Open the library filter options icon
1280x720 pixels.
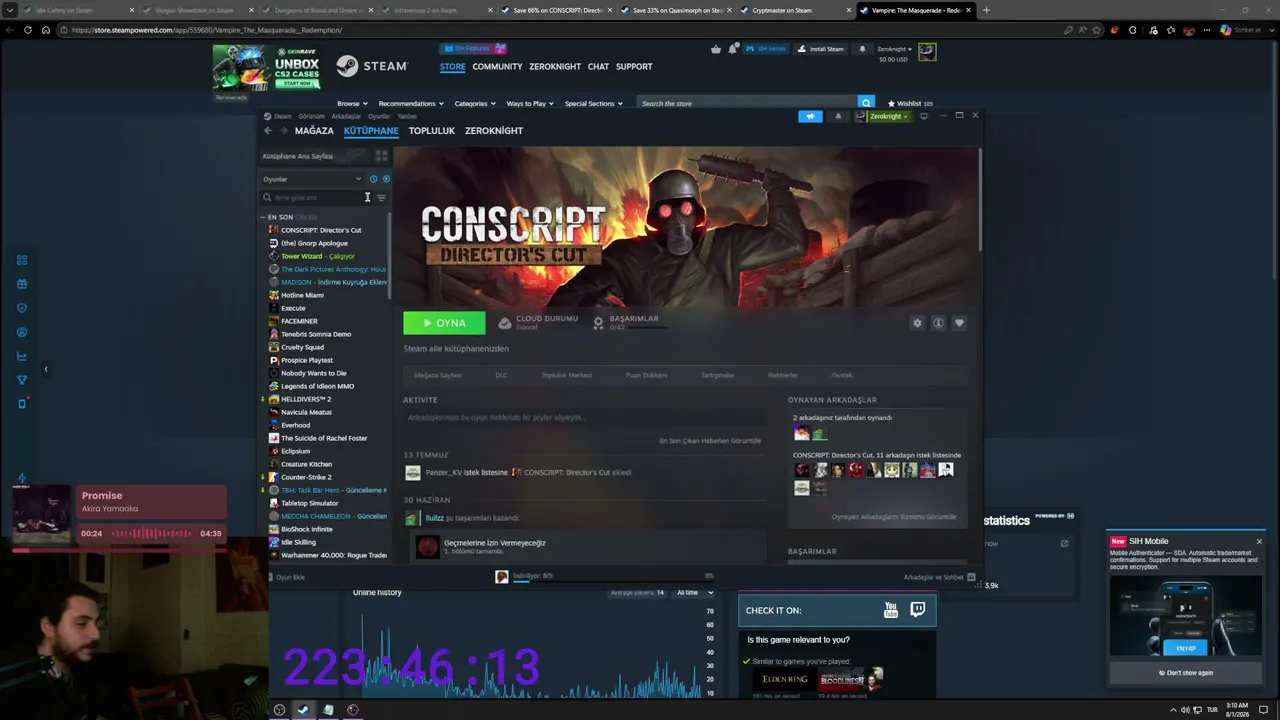tap(381, 198)
